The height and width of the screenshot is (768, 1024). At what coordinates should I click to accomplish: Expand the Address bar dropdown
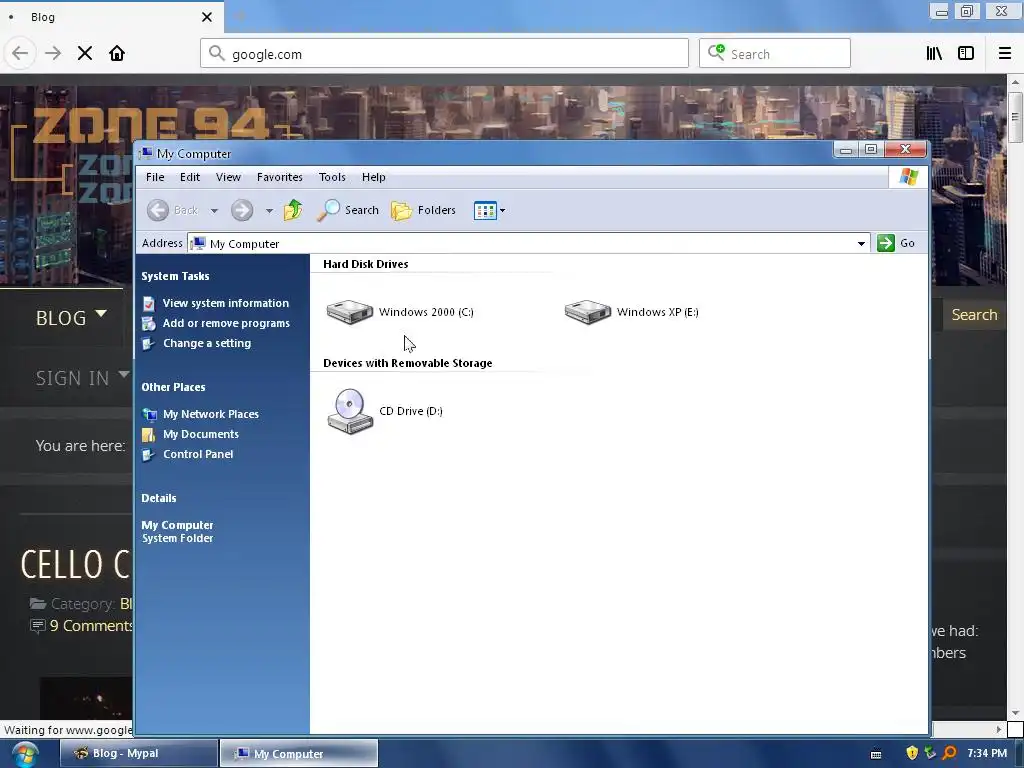pyautogui.click(x=861, y=244)
